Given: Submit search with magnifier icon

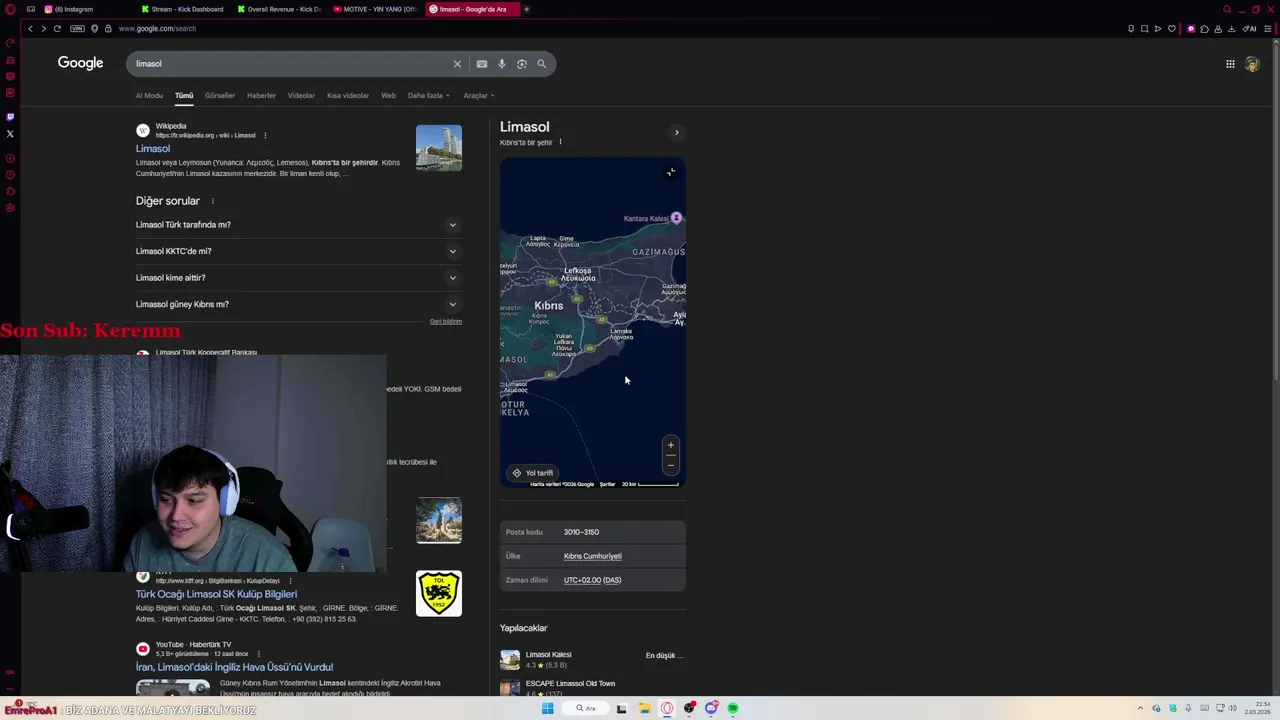Looking at the screenshot, I should 542,64.
